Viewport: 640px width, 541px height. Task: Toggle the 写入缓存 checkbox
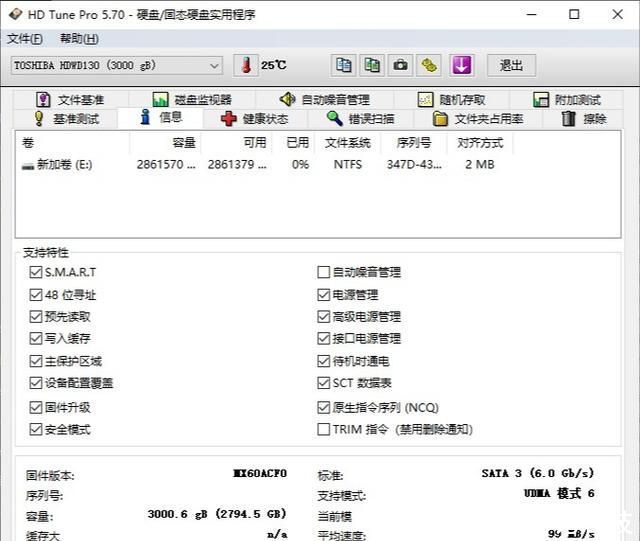coord(36,338)
